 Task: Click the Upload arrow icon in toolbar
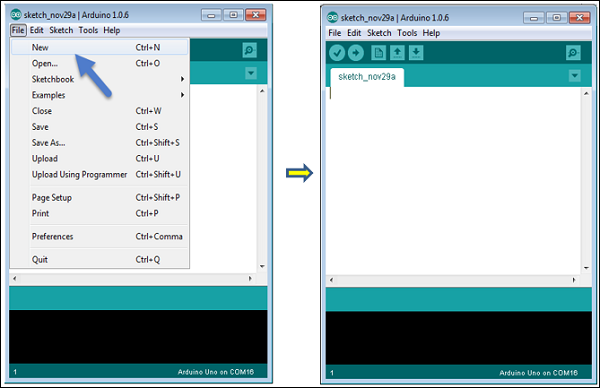click(355, 53)
